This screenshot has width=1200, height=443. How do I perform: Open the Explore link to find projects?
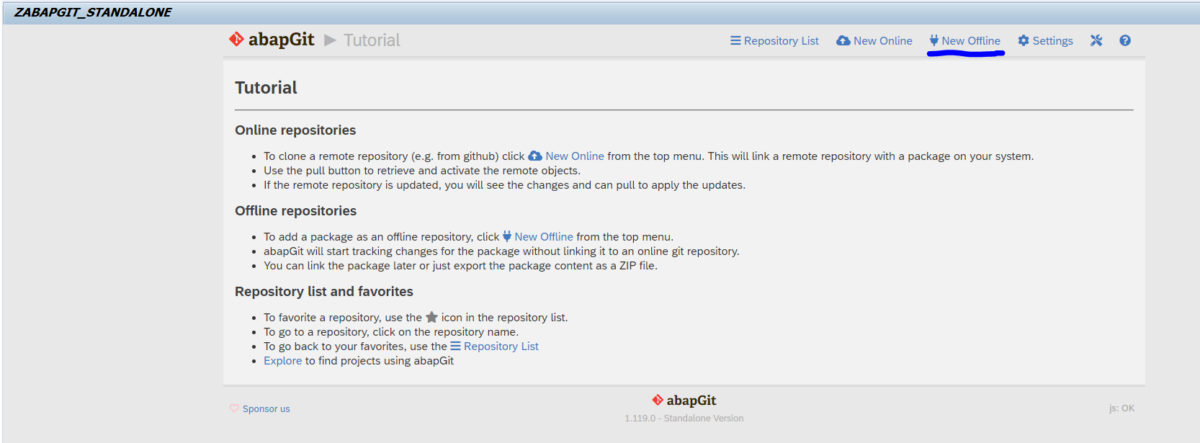pyautogui.click(x=283, y=361)
